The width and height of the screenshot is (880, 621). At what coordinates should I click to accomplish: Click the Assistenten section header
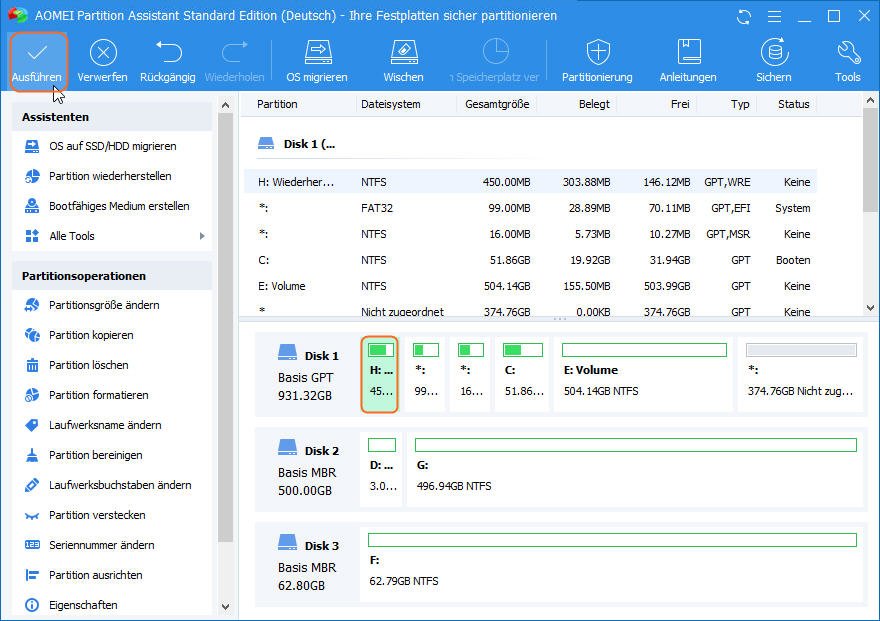[x=112, y=117]
